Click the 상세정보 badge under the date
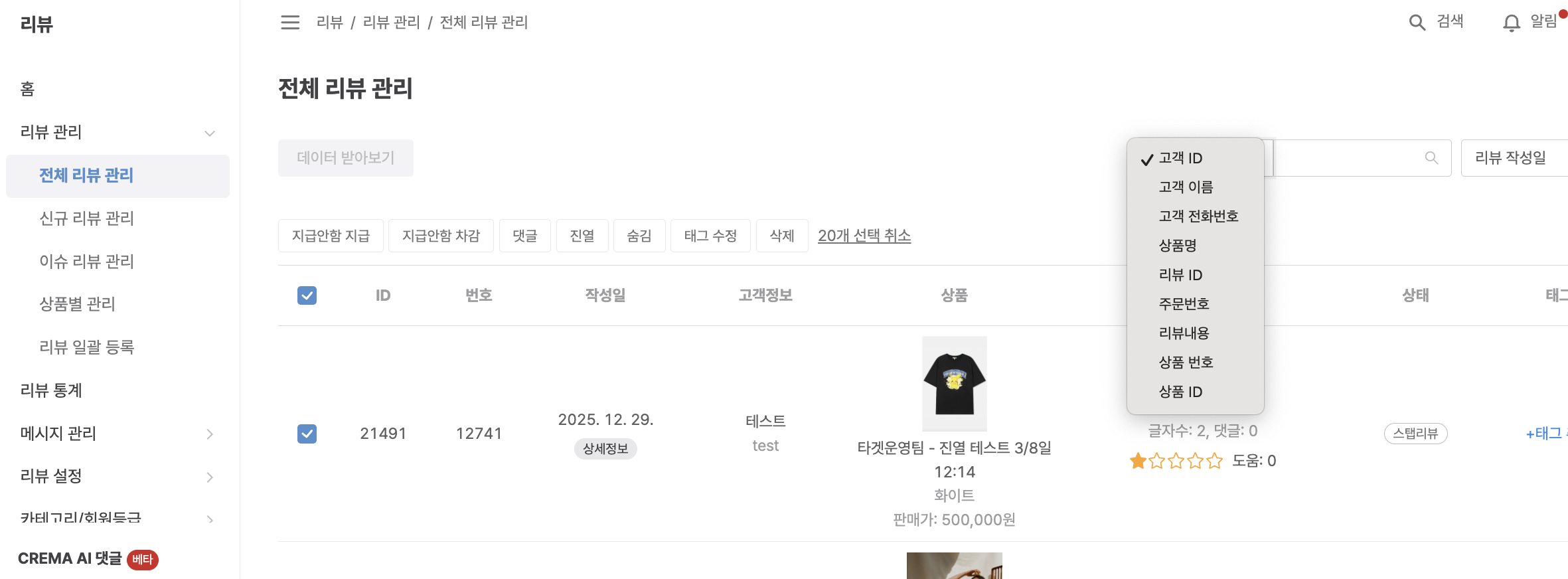This screenshot has height=579, width=1568. (x=605, y=449)
